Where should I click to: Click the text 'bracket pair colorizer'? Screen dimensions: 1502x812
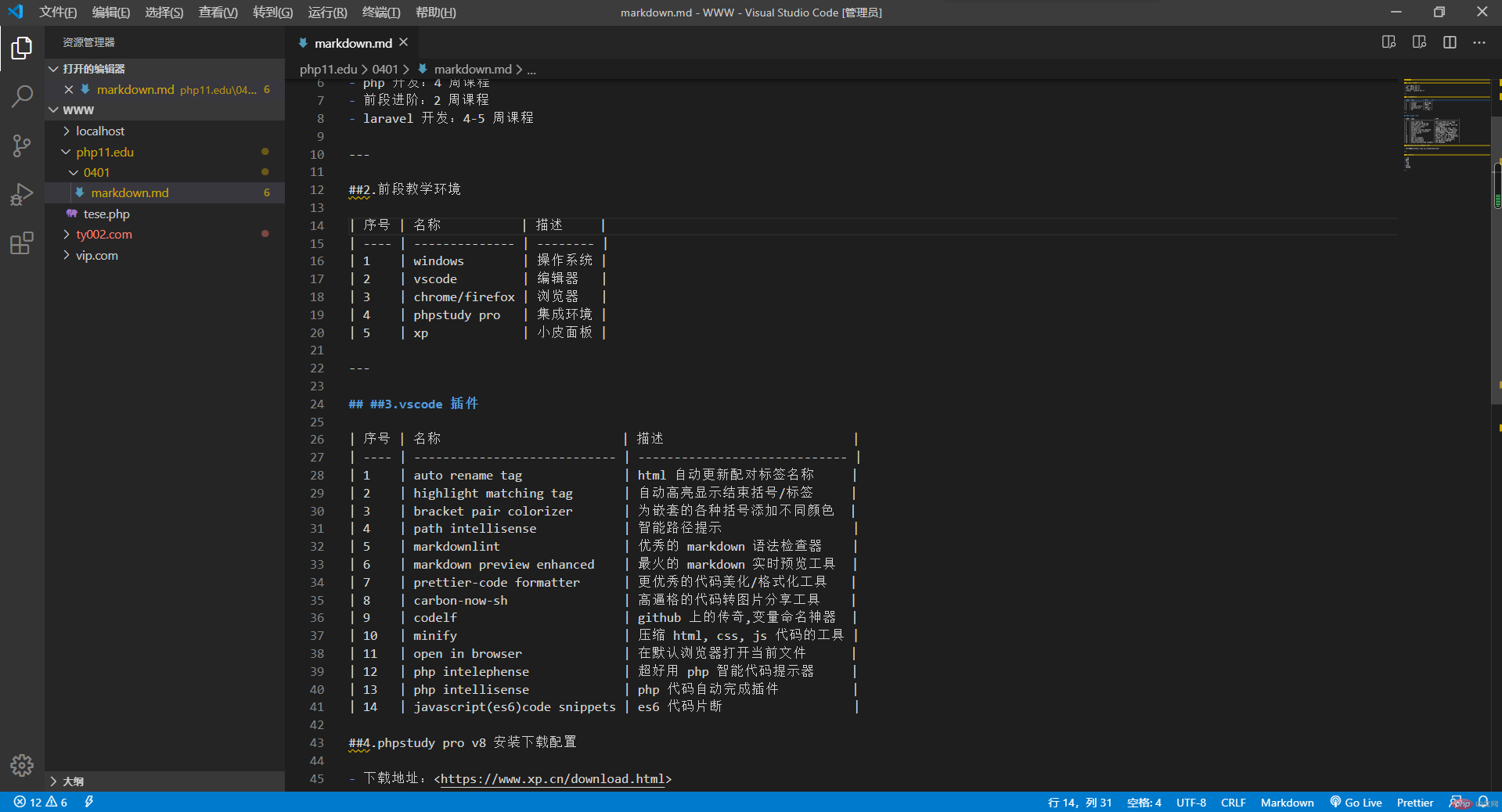coord(493,512)
